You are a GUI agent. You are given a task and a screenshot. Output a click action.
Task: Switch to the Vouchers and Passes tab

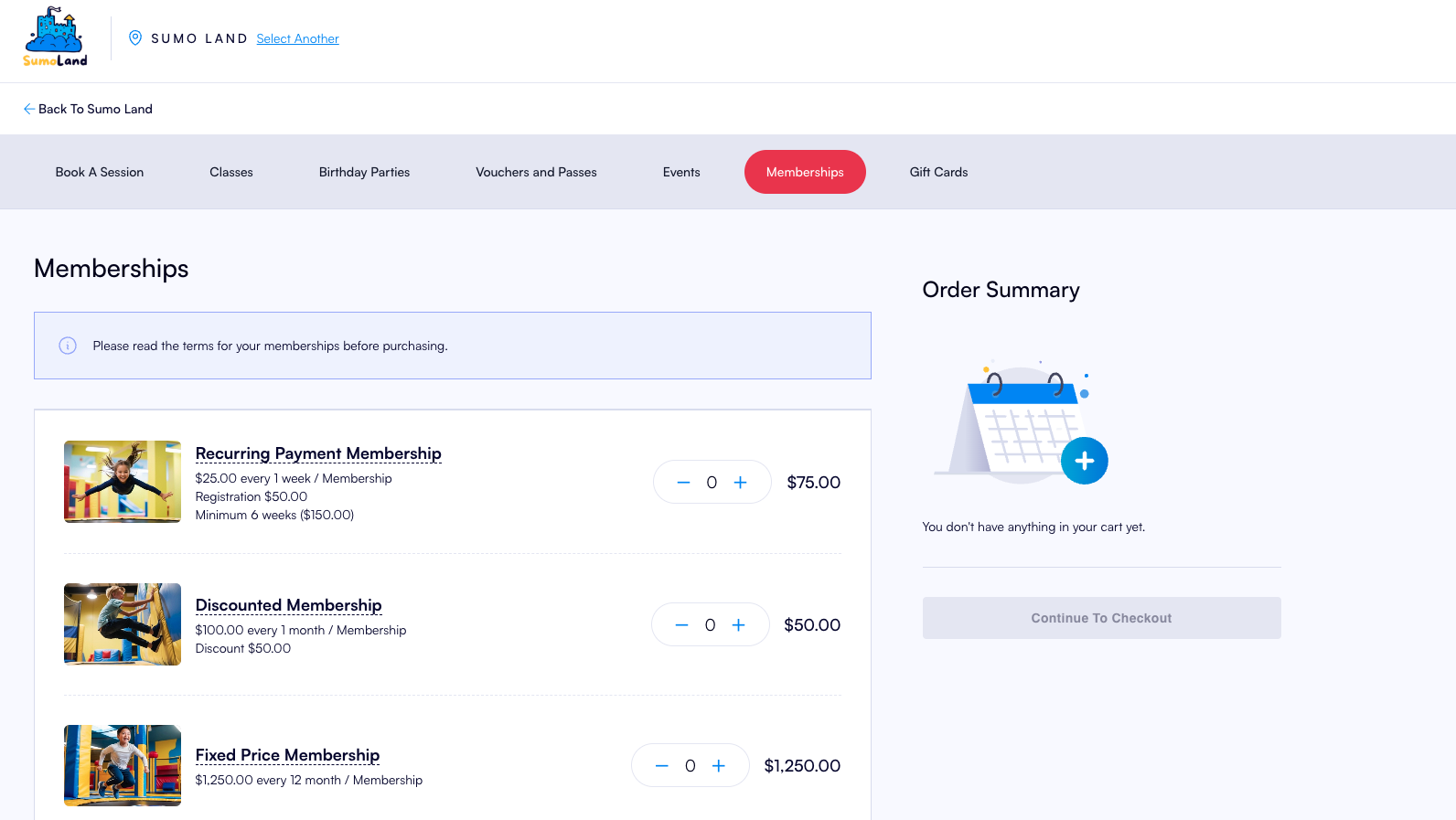[x=536, y=172]
